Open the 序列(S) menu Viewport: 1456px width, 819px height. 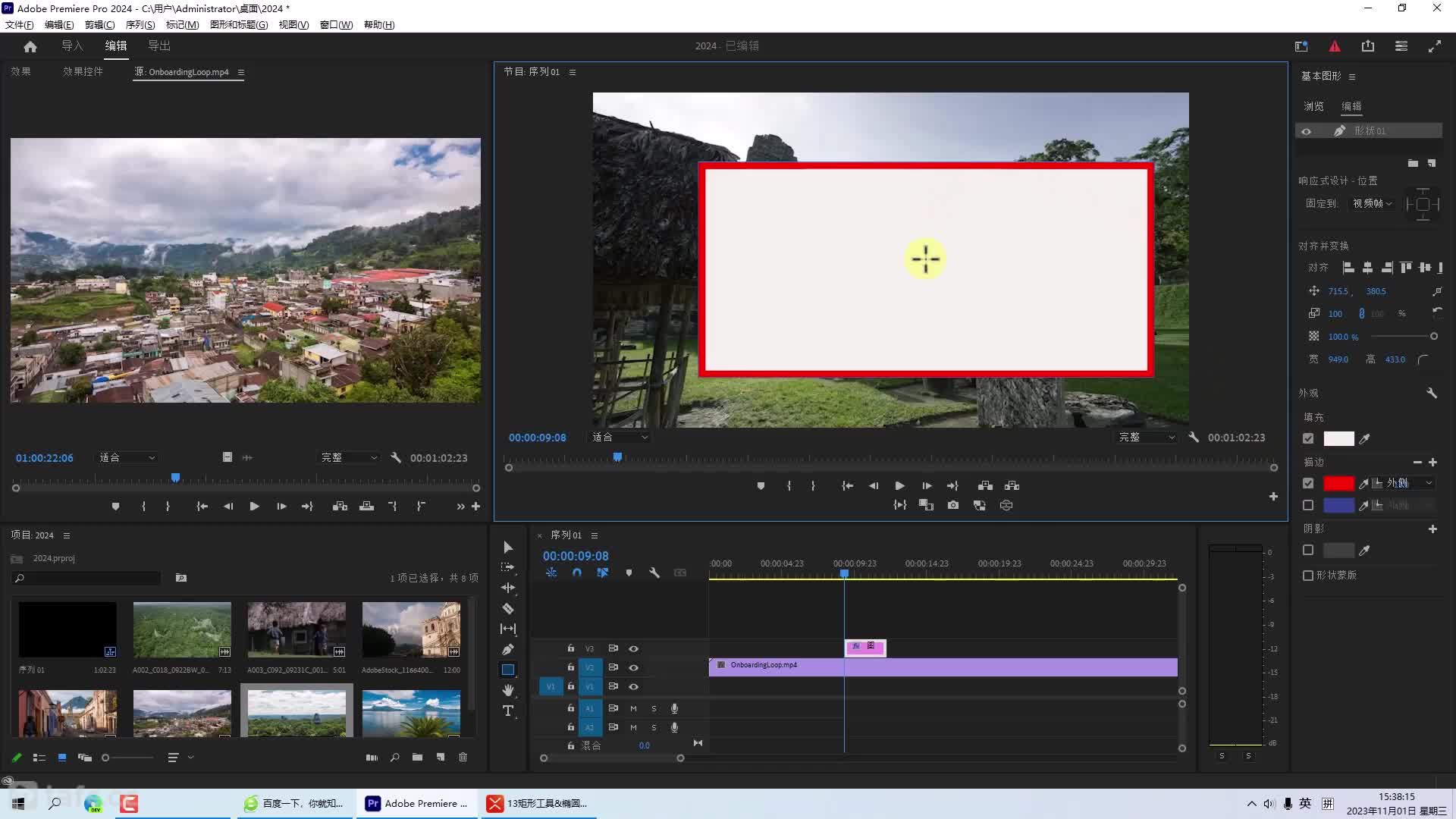(140, 25)
